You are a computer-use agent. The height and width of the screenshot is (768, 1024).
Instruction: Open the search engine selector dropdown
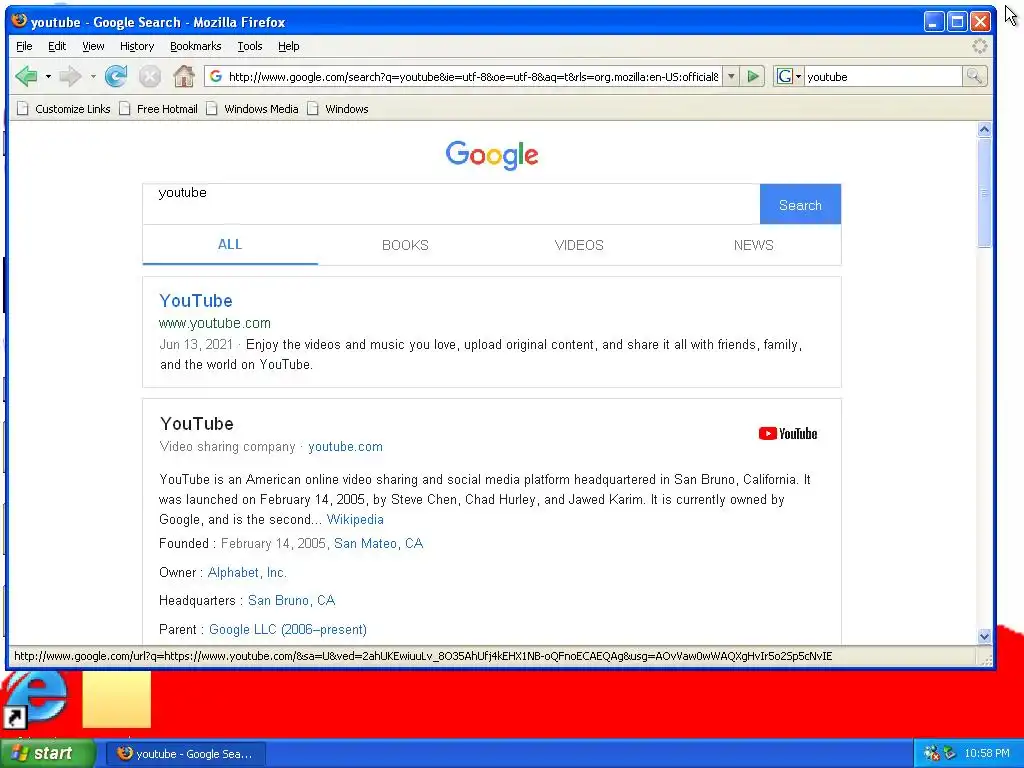(788, 76)
